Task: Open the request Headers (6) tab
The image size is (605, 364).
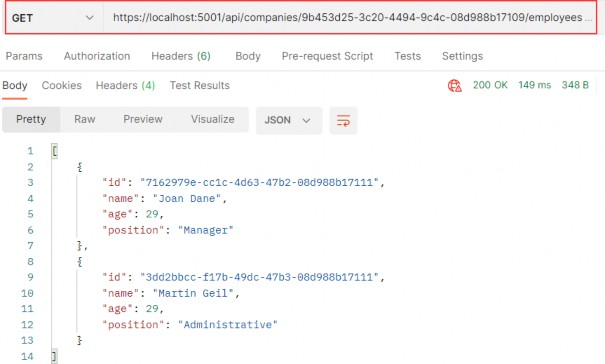Action: [x=181, y=56]
